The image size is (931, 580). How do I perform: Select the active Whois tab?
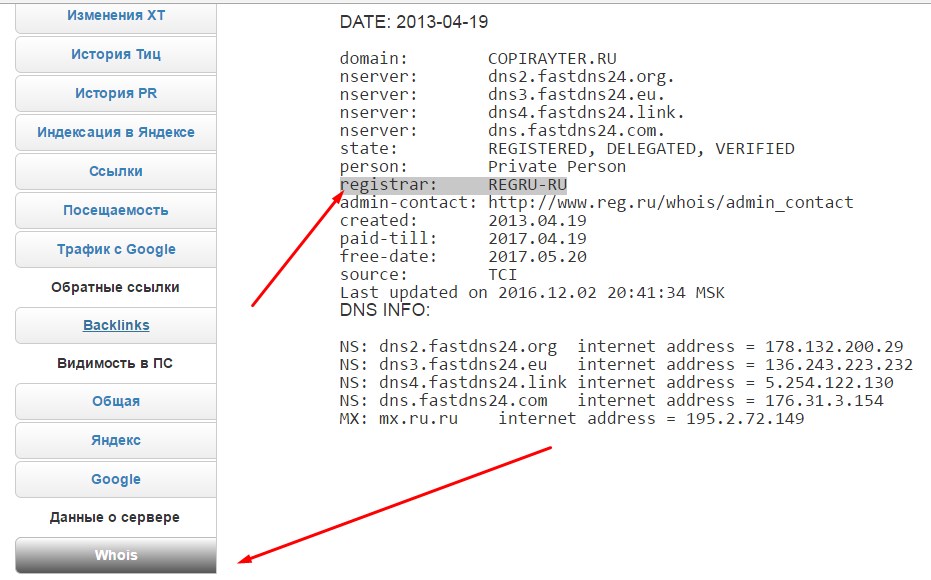point(116,555)
